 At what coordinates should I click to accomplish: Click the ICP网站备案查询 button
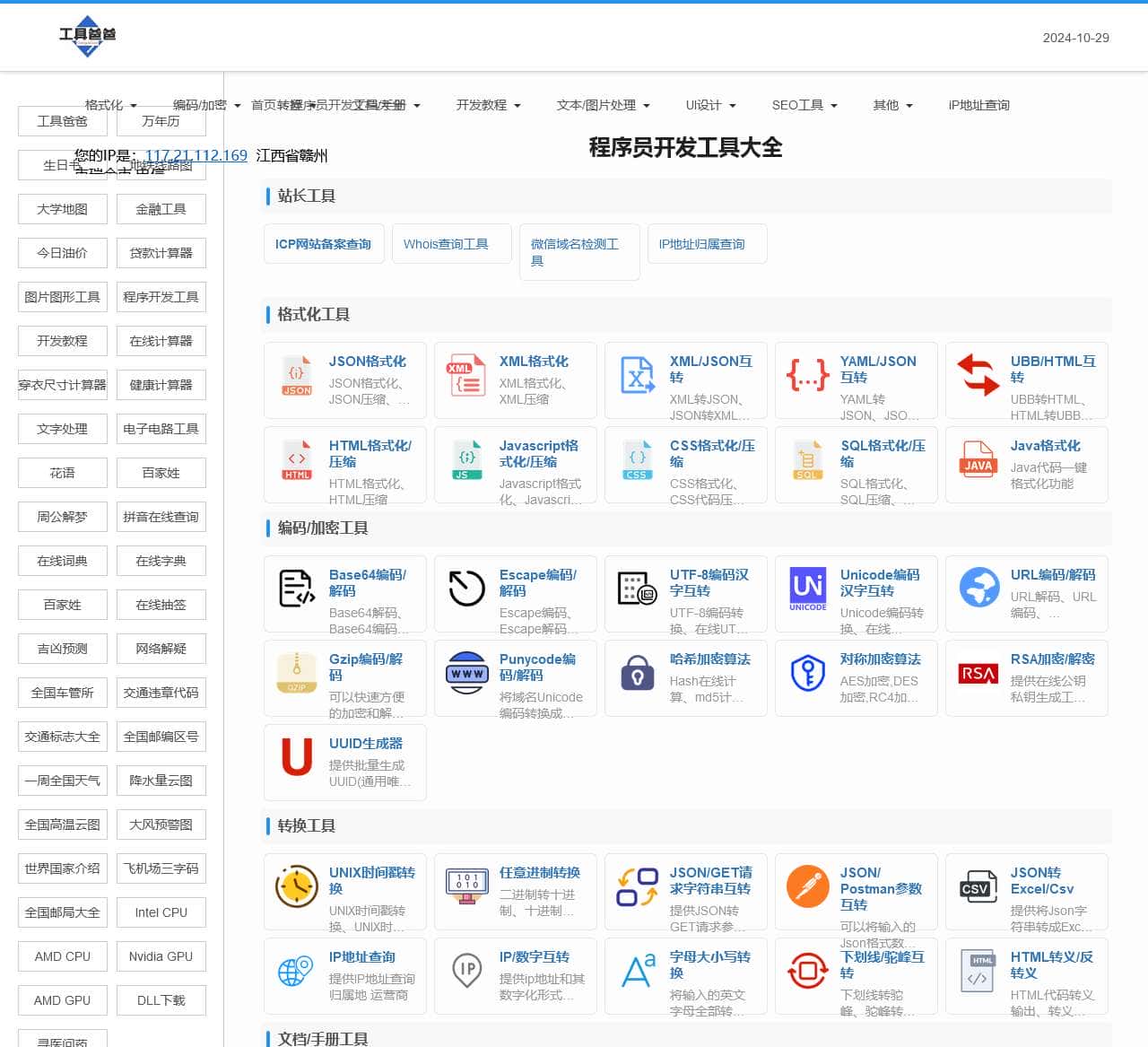323,244
